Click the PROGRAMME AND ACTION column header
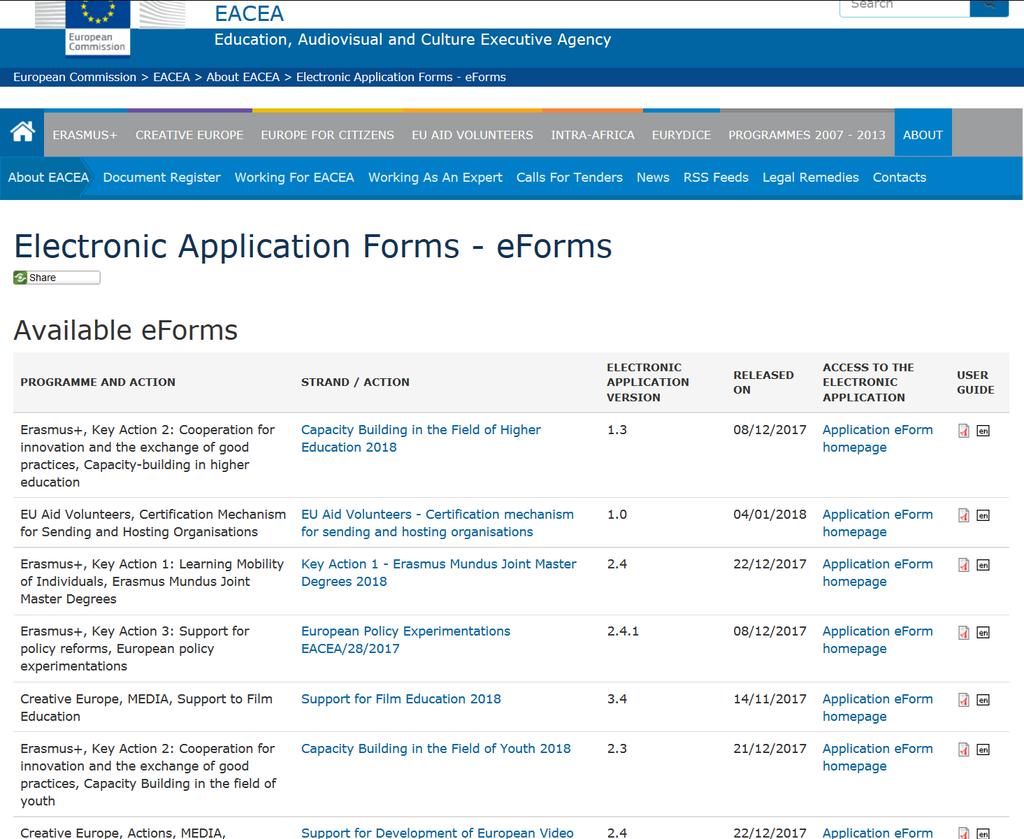The image size is (1024, 839). [98, 382]
